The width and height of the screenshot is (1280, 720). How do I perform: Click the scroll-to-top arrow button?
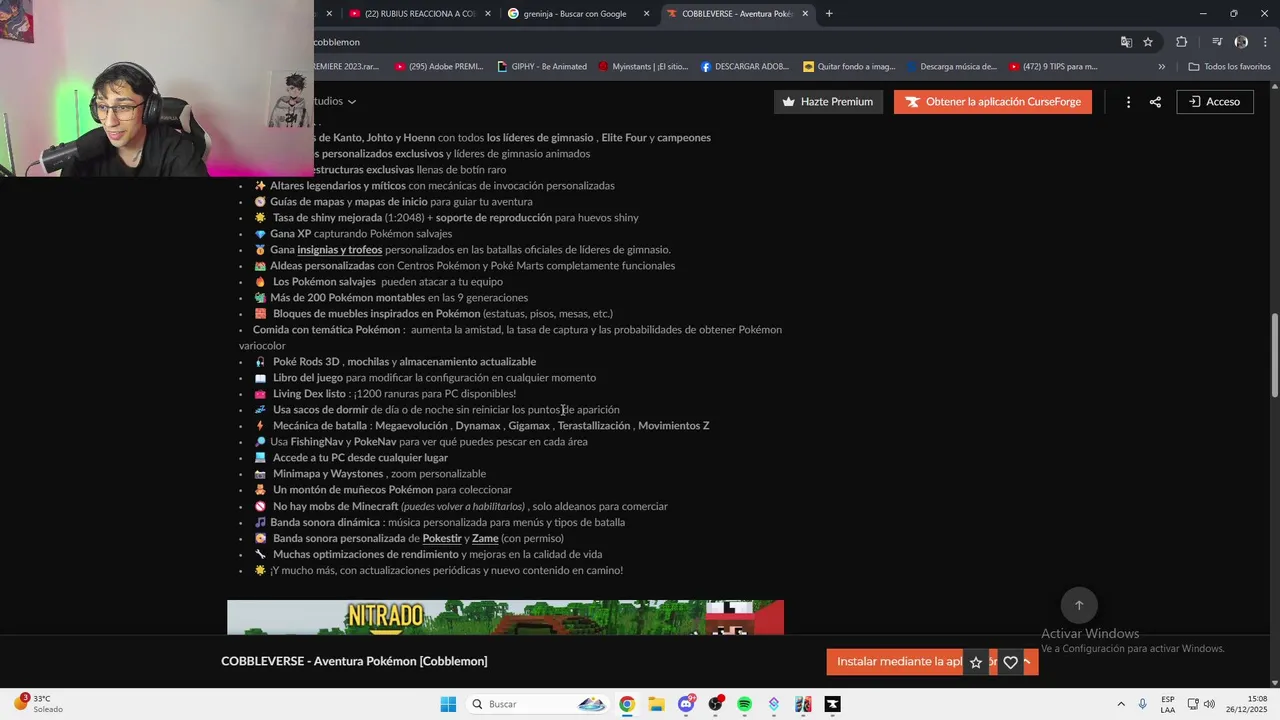pyautogui.click(x=1079, y=605)
